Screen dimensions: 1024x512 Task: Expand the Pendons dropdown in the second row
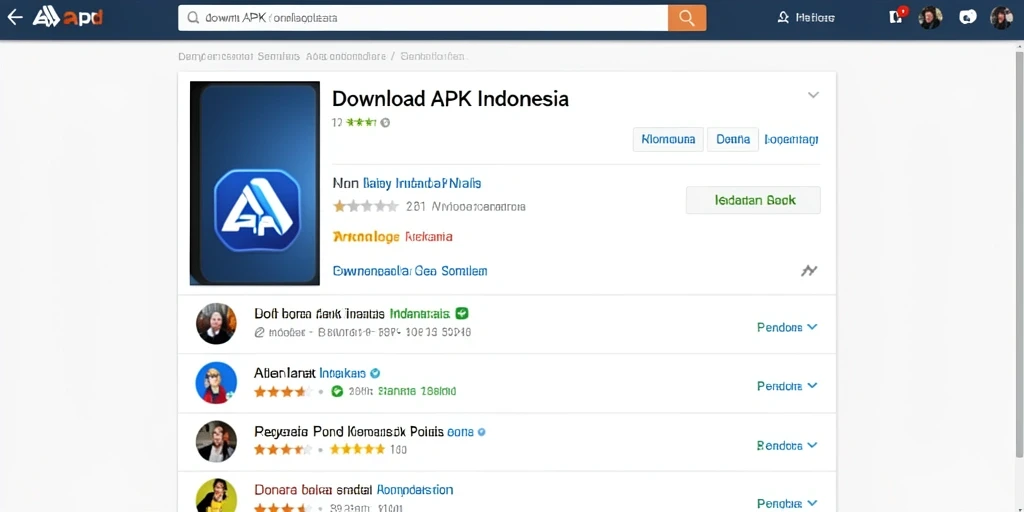coord(787,386)
